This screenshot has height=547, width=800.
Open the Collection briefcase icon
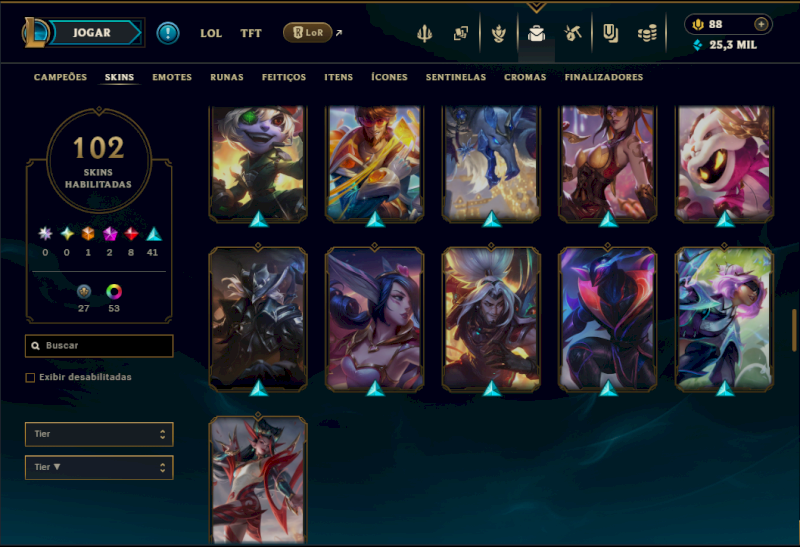pos(536,34)
